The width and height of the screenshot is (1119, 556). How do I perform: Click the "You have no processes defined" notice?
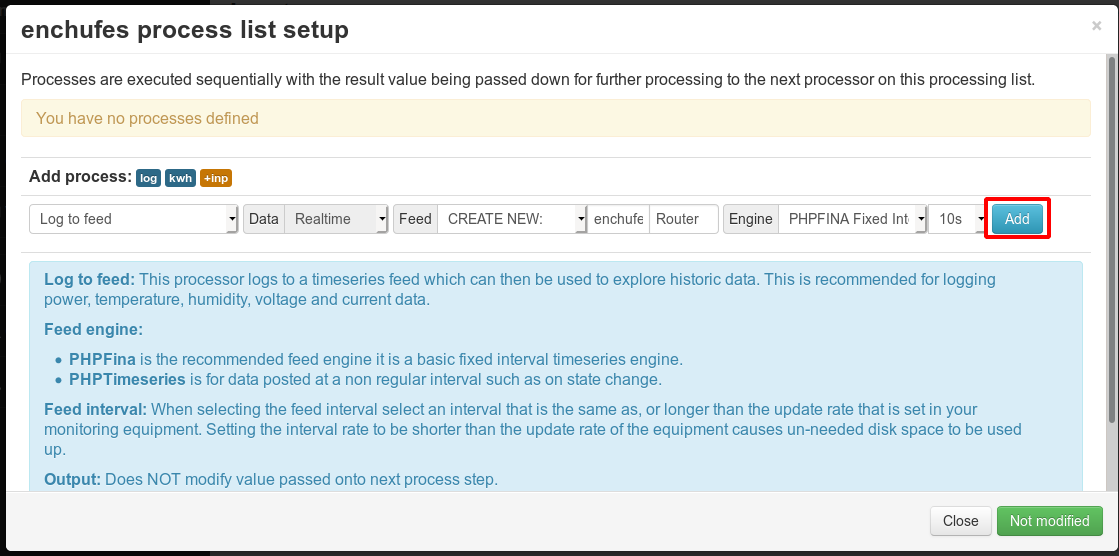coord(555,118)
